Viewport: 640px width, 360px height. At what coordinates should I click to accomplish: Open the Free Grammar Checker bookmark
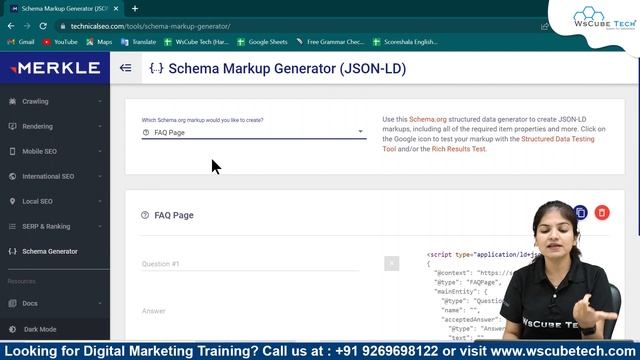point(330,42)
